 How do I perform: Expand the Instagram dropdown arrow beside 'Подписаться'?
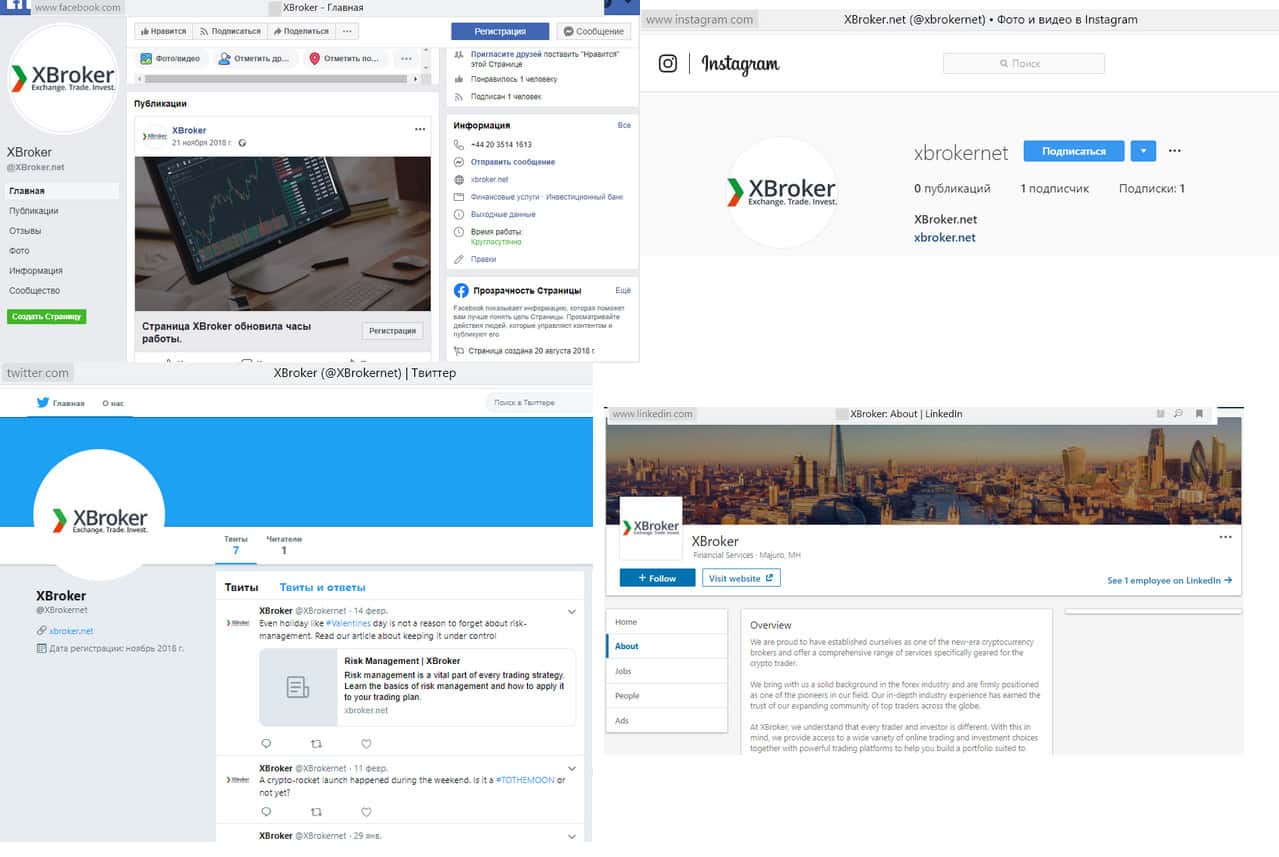tap(1143, 151)
